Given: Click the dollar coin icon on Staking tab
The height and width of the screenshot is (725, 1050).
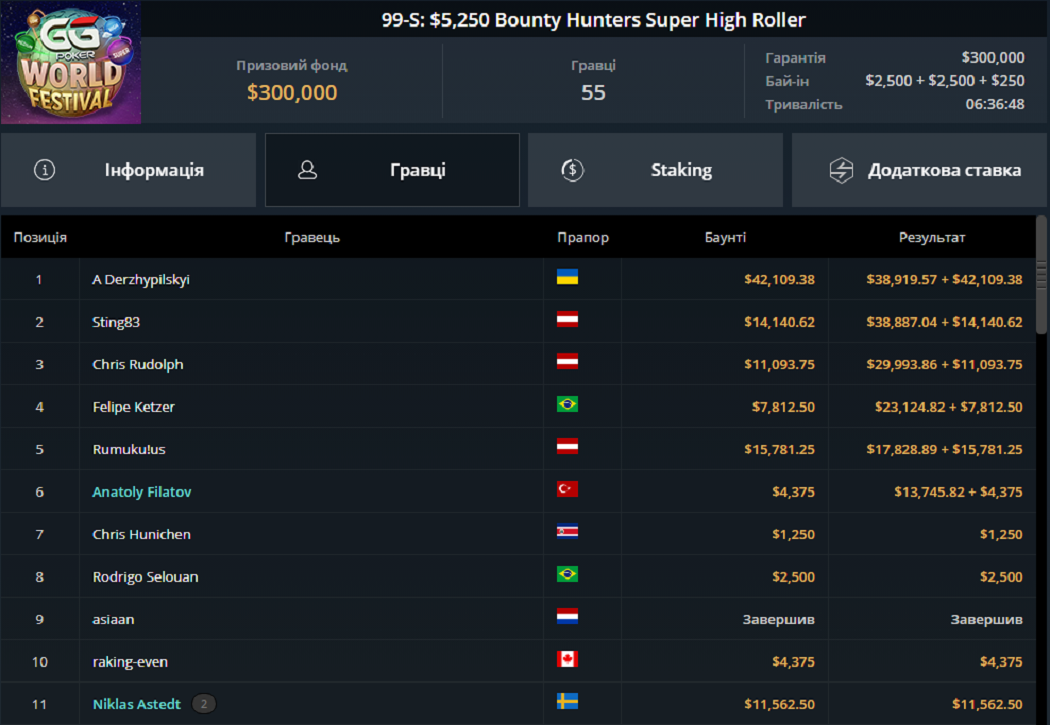Looking at the screenshot, I should click(x=572, y=170).
